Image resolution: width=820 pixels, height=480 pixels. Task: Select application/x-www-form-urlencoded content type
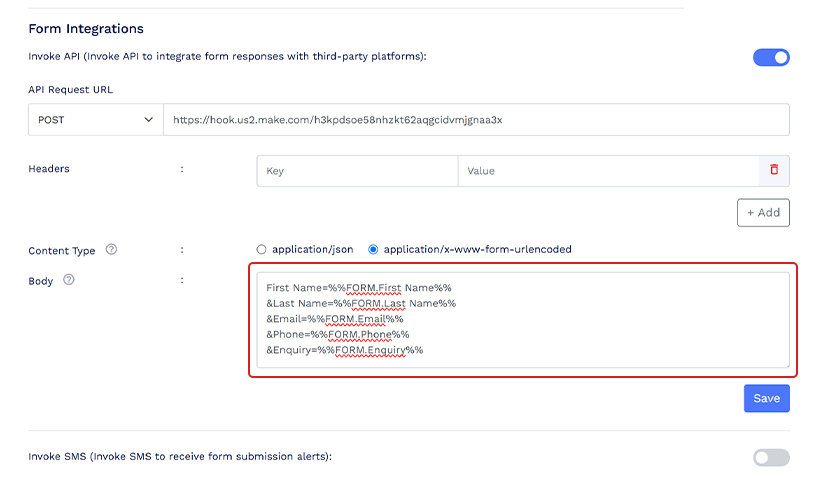374,249
